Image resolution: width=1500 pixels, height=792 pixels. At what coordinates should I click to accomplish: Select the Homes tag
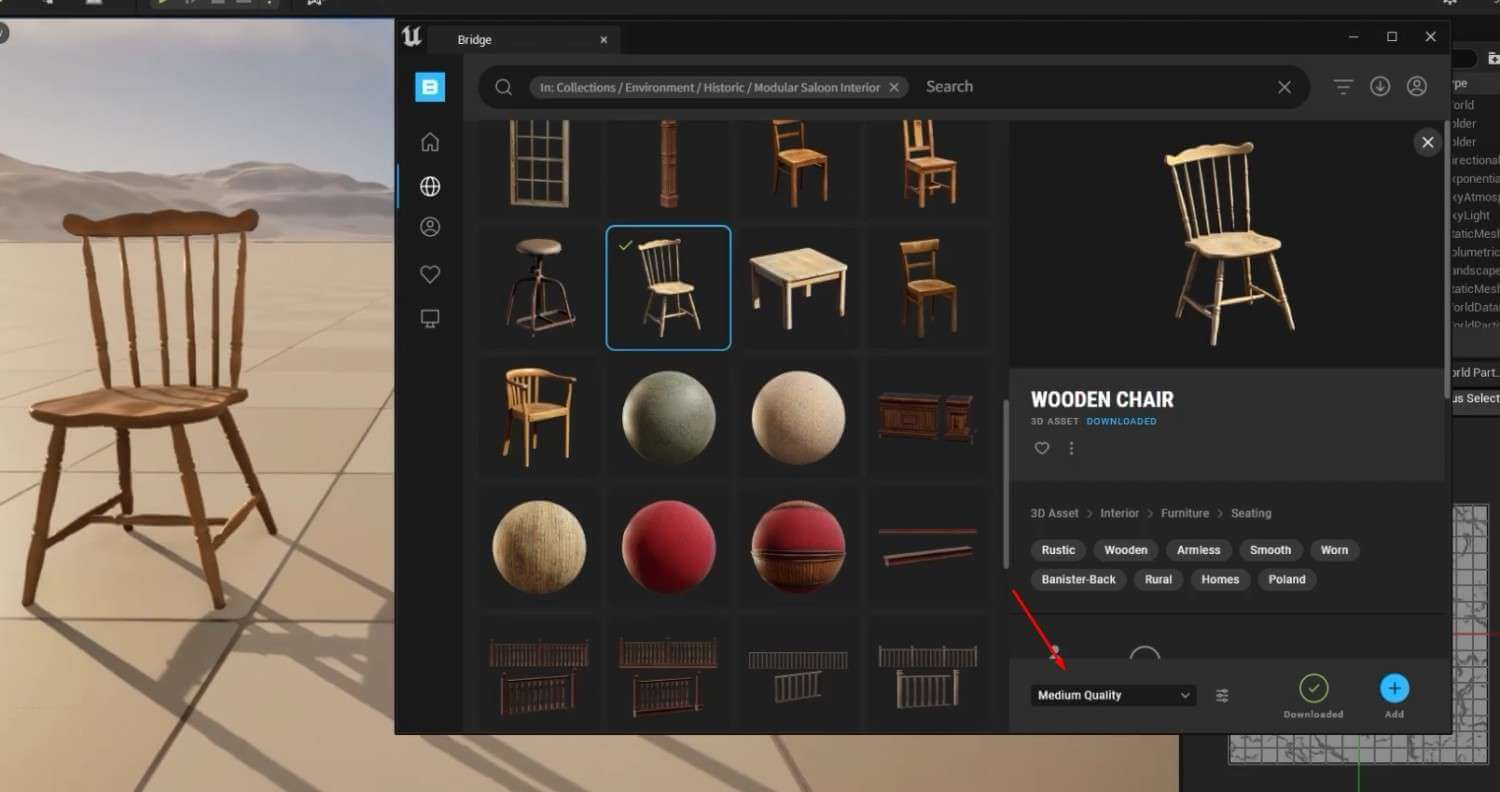(1220, 579)
